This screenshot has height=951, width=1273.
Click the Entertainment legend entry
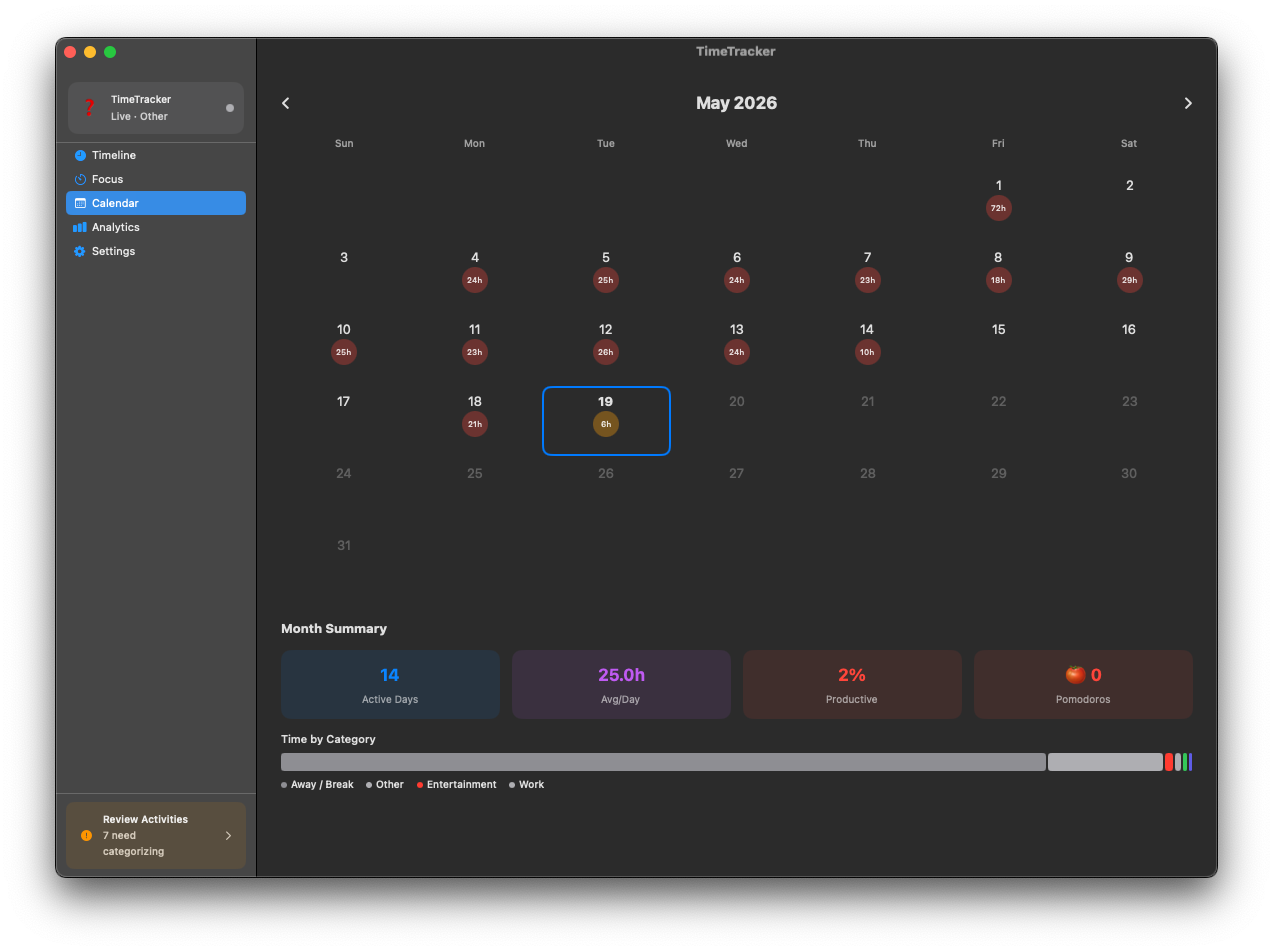point(457,785)
